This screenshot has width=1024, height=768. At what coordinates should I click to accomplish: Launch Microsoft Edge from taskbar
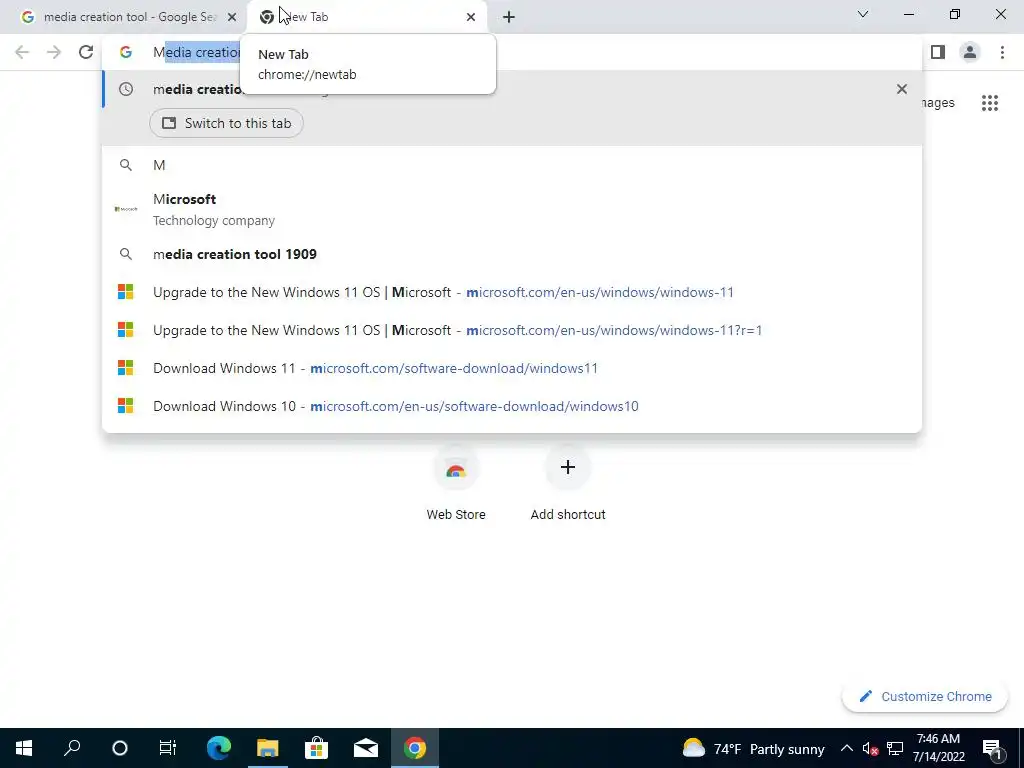coord(219,748)
